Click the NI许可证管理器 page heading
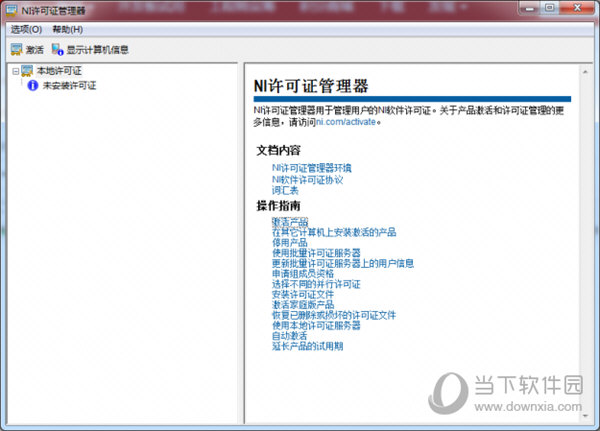 pos(311,86)
